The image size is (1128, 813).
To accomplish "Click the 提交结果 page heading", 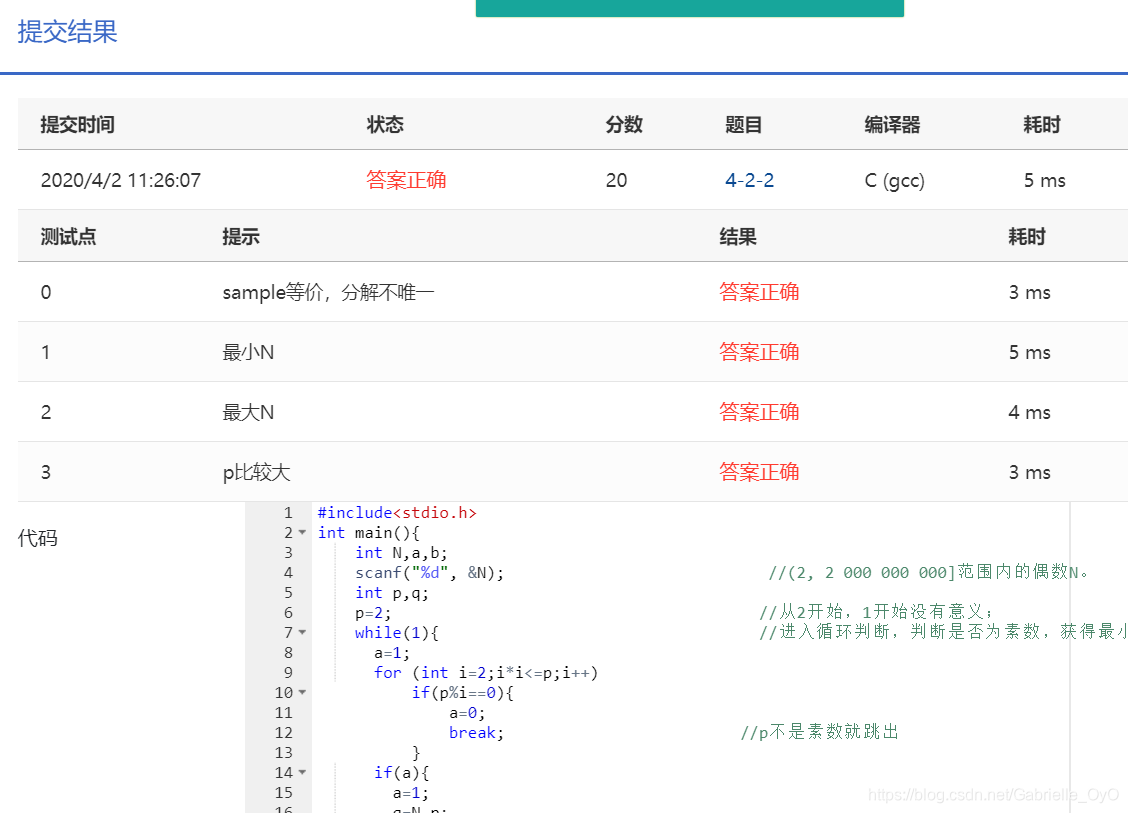I will 65,33.
